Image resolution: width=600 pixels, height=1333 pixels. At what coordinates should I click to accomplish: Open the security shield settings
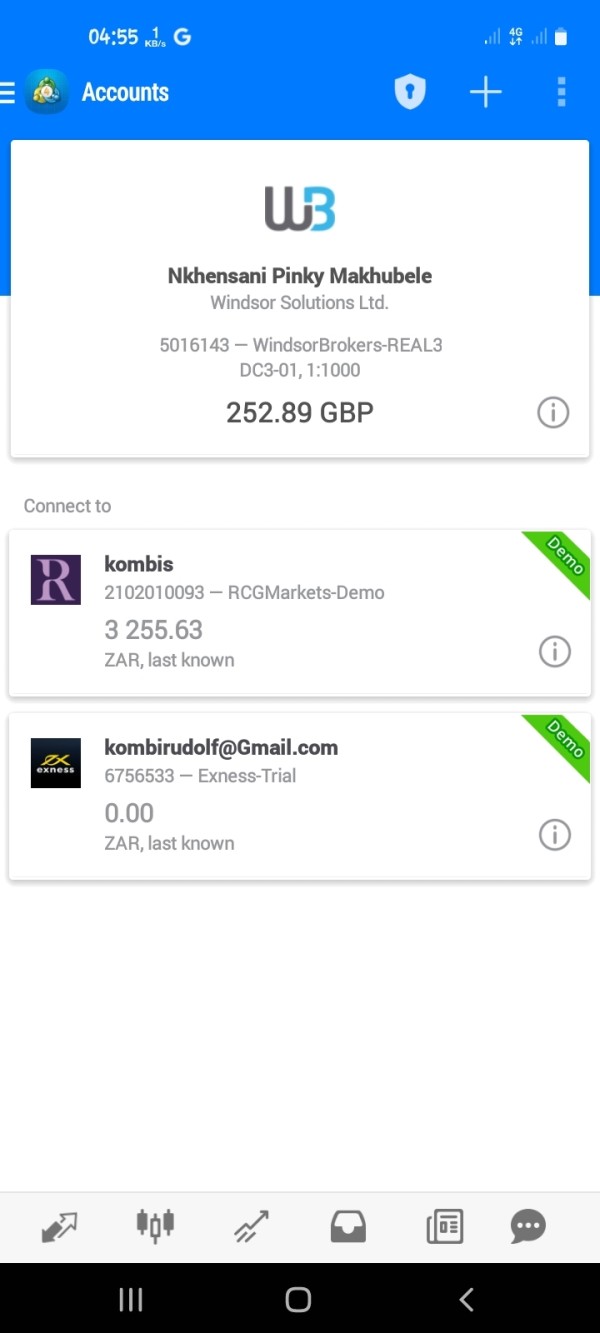click(410, 93)
